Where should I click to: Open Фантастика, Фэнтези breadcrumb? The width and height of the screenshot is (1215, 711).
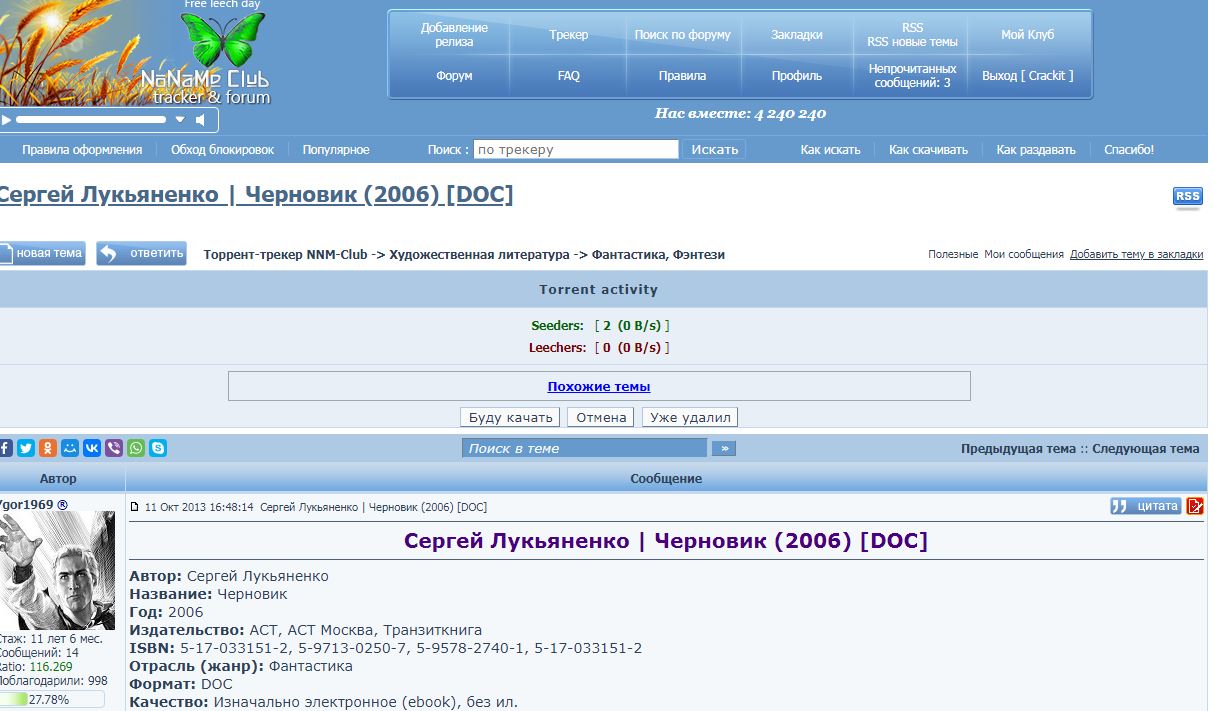pyautogui.click(x=658, y=255)
